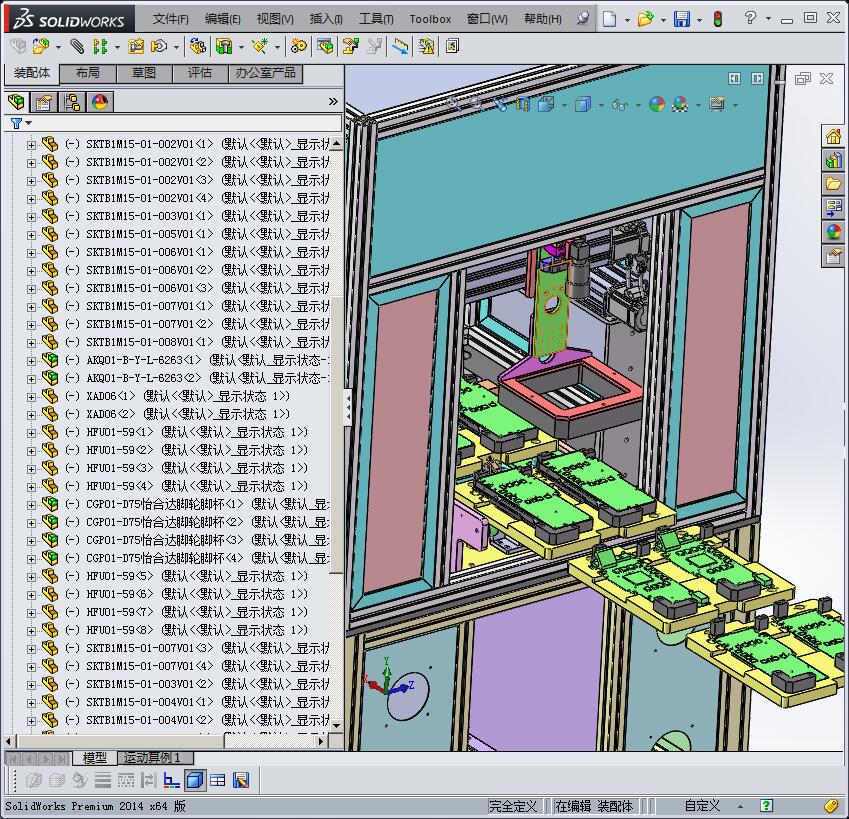The width and height of the screenshot is (849, 819).
Task: Switch to the 评估 tab
Action: pyautogui.click(x=199, y=73)
